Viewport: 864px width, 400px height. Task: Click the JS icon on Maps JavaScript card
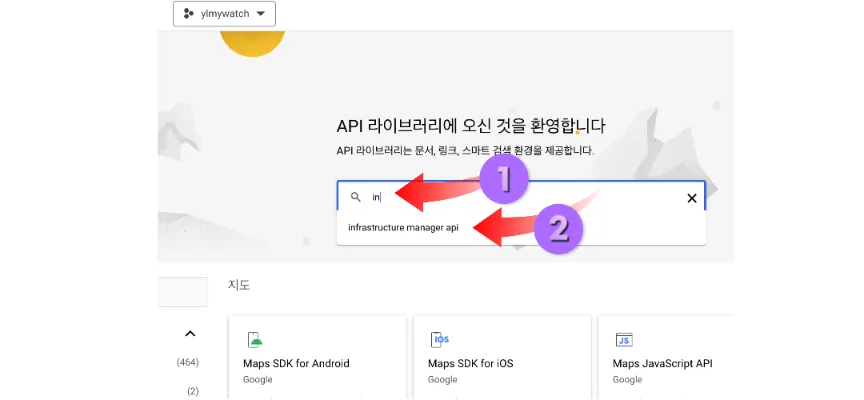pos(624,339)
